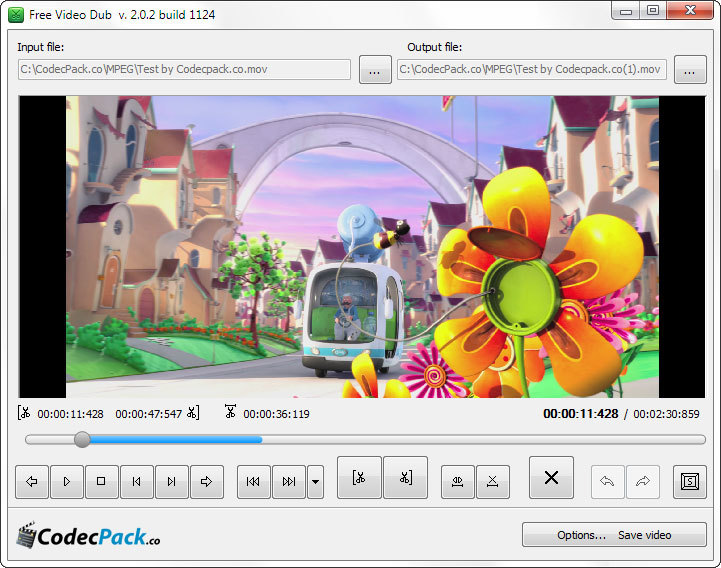
Task: Click the selection end scissors icon by the times
Action: point(193,413)
